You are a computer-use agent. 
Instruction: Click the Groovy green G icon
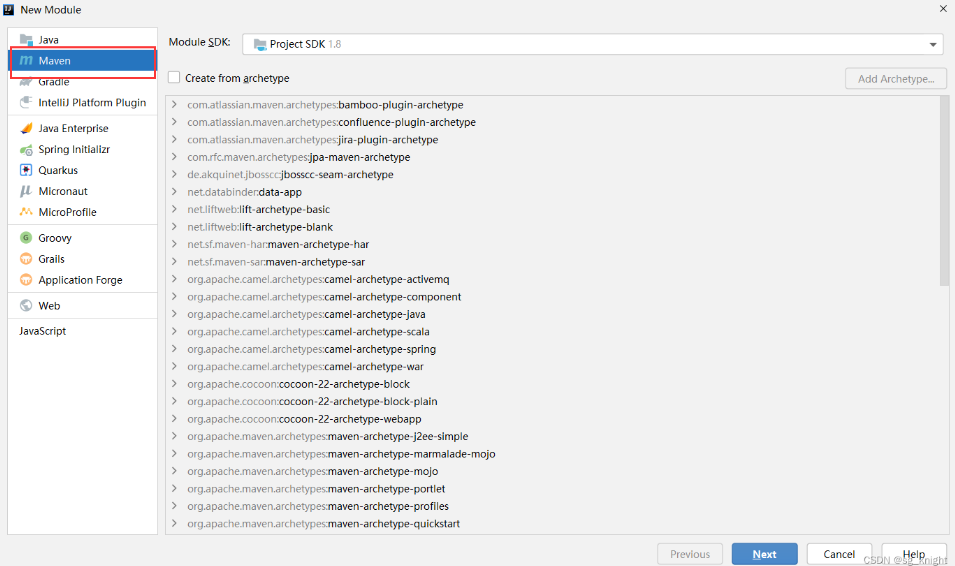26,238
